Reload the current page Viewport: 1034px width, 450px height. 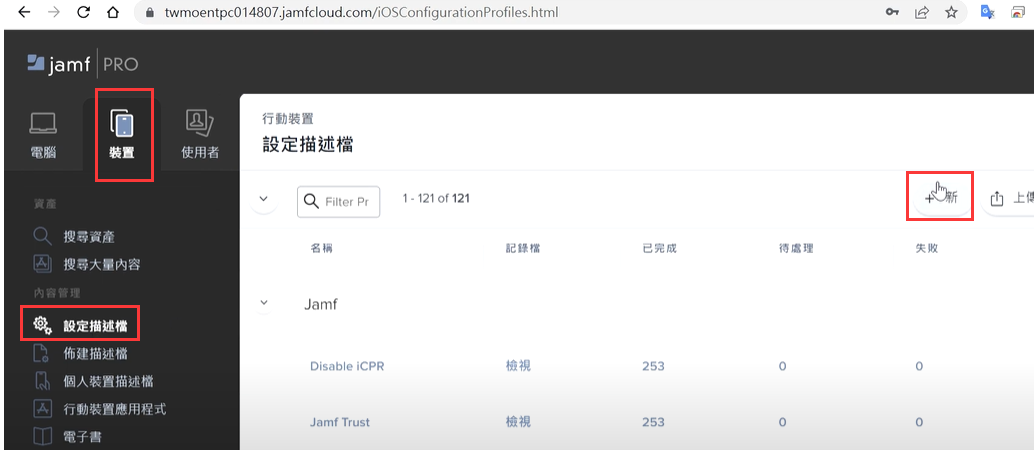point(83,12)
